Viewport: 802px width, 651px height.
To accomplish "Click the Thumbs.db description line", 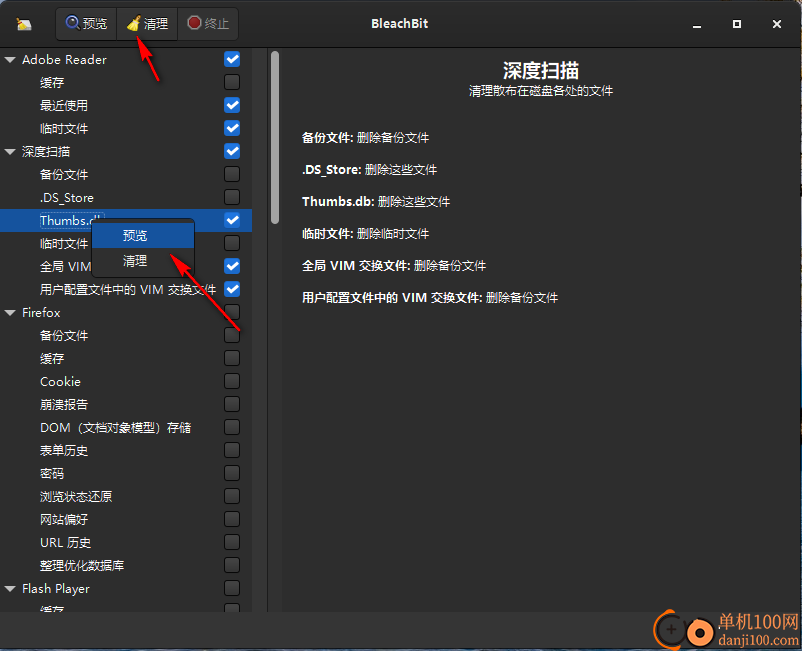I will click(x=376, y=201).
